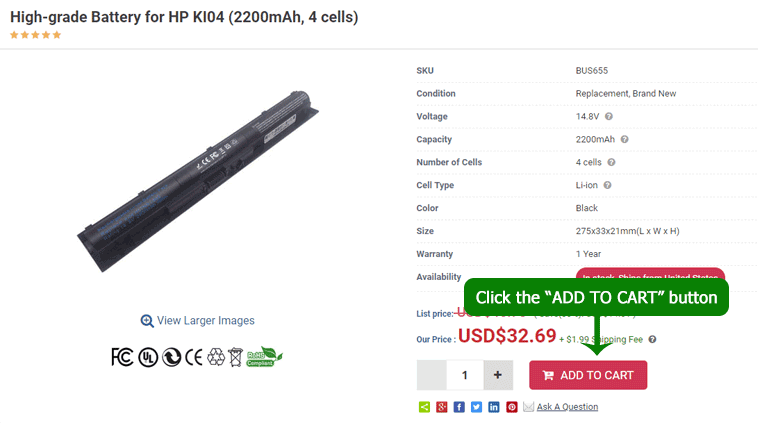Open View Larger Images link
The width and height of the screenshot is (758, 423).
point(197,321)
